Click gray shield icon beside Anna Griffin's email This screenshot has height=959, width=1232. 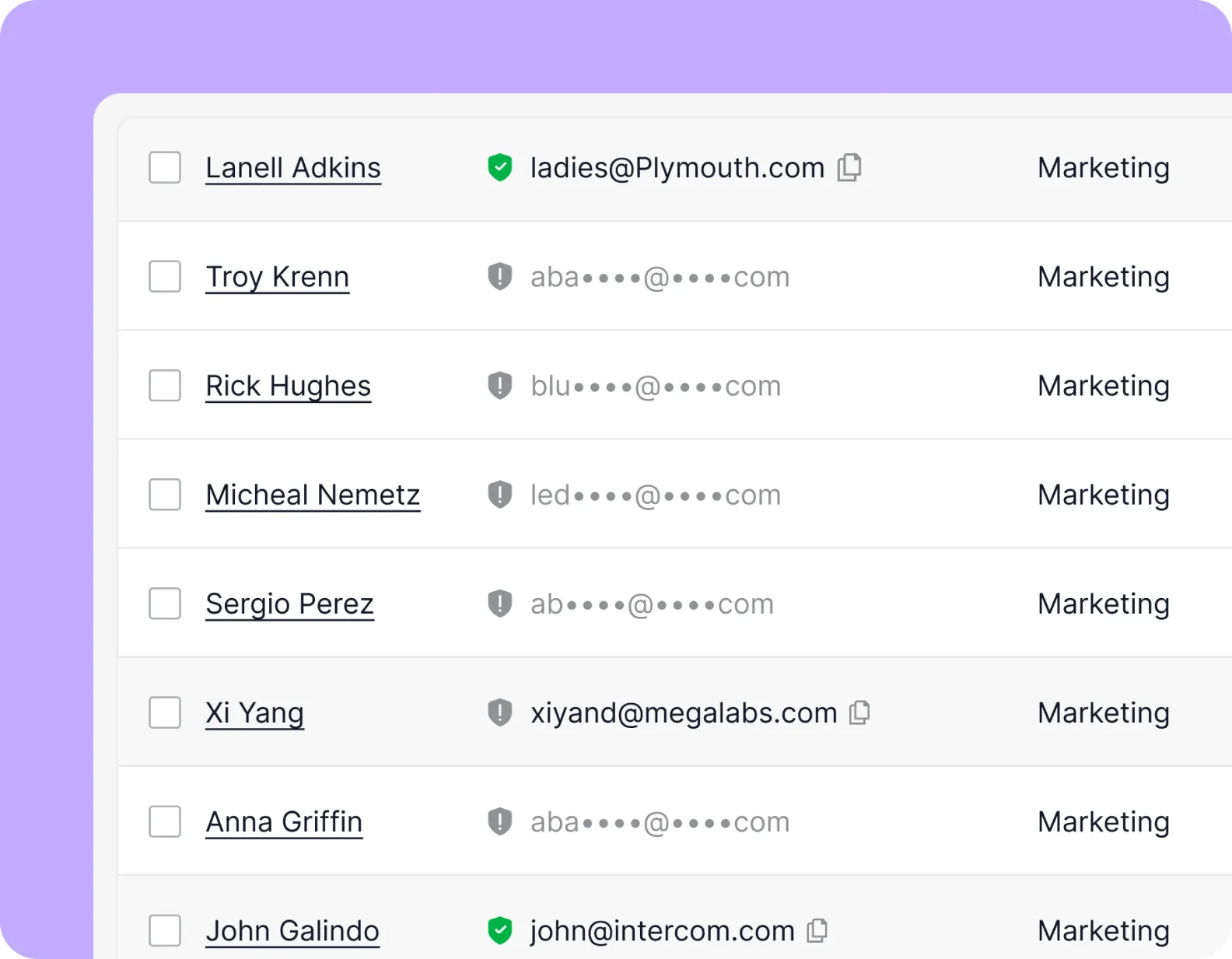[499, 821]
